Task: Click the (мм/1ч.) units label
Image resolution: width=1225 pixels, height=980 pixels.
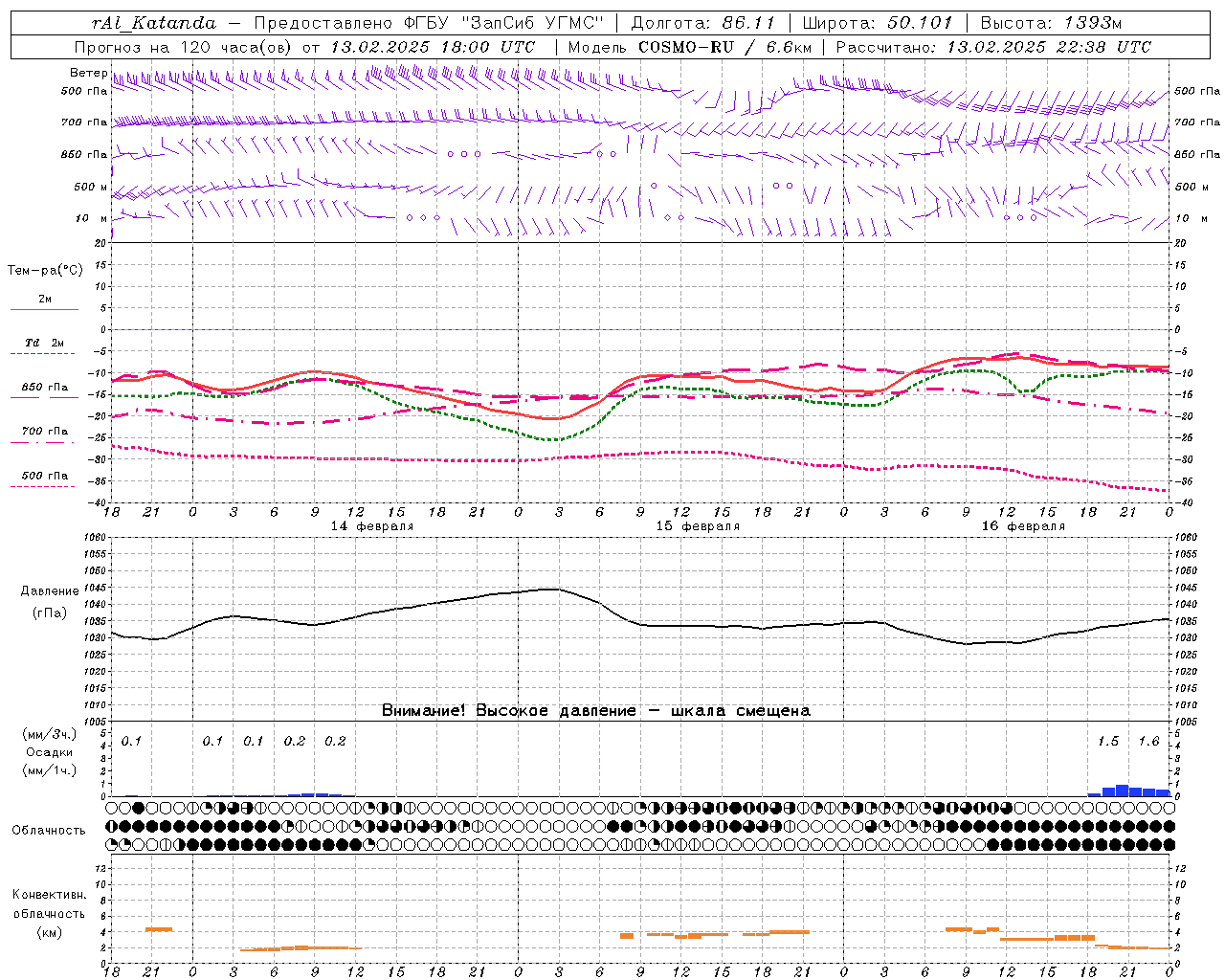Action: [49, 770]
